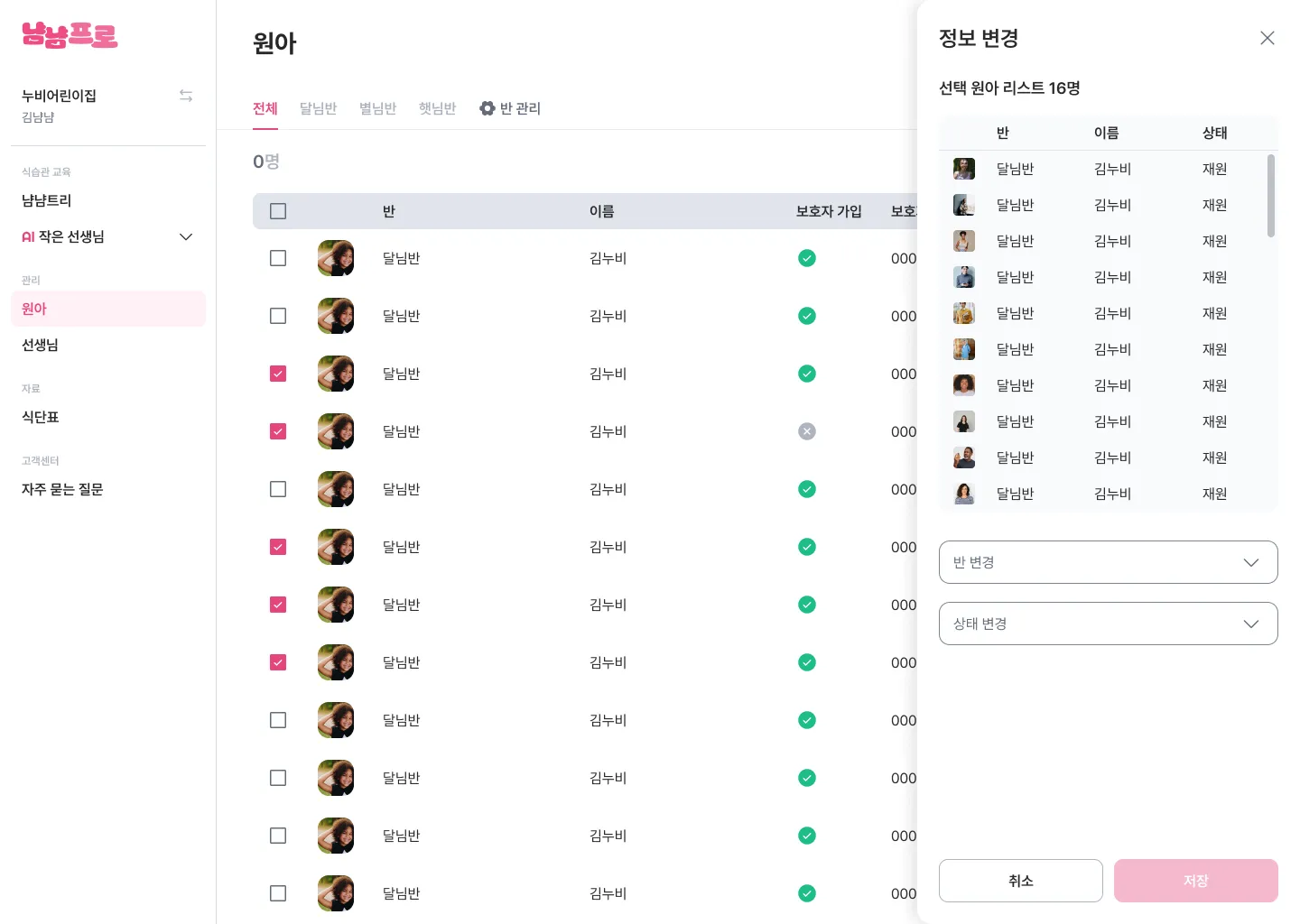The width and height of the screenshot is (1300, 924).
Task: Click the pink 저장 button
Action: point(1195,881)
